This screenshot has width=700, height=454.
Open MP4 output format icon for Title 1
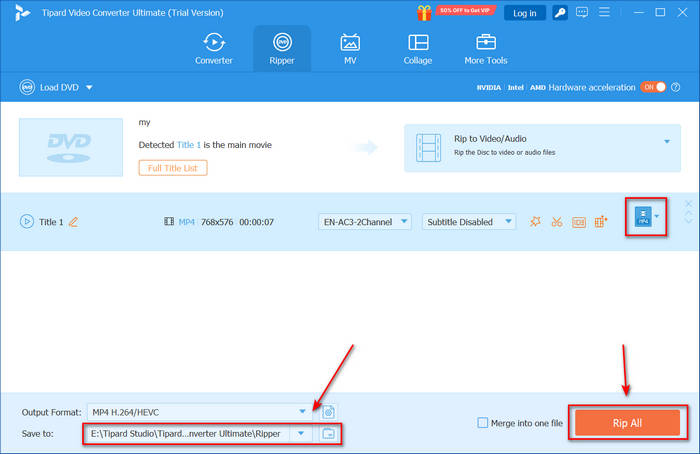[646, 217]
